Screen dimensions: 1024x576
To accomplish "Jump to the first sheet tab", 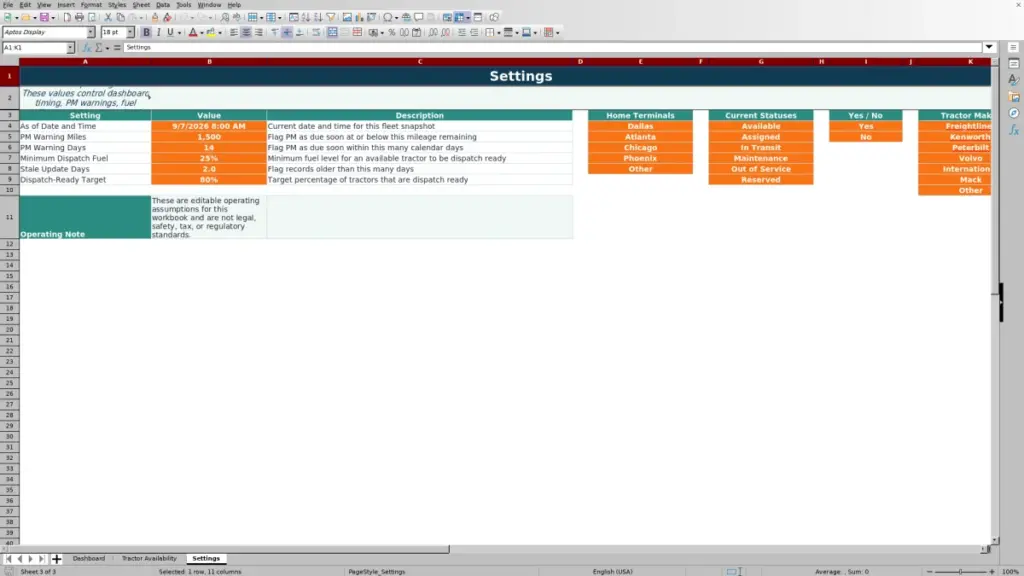I will (8, 559).
